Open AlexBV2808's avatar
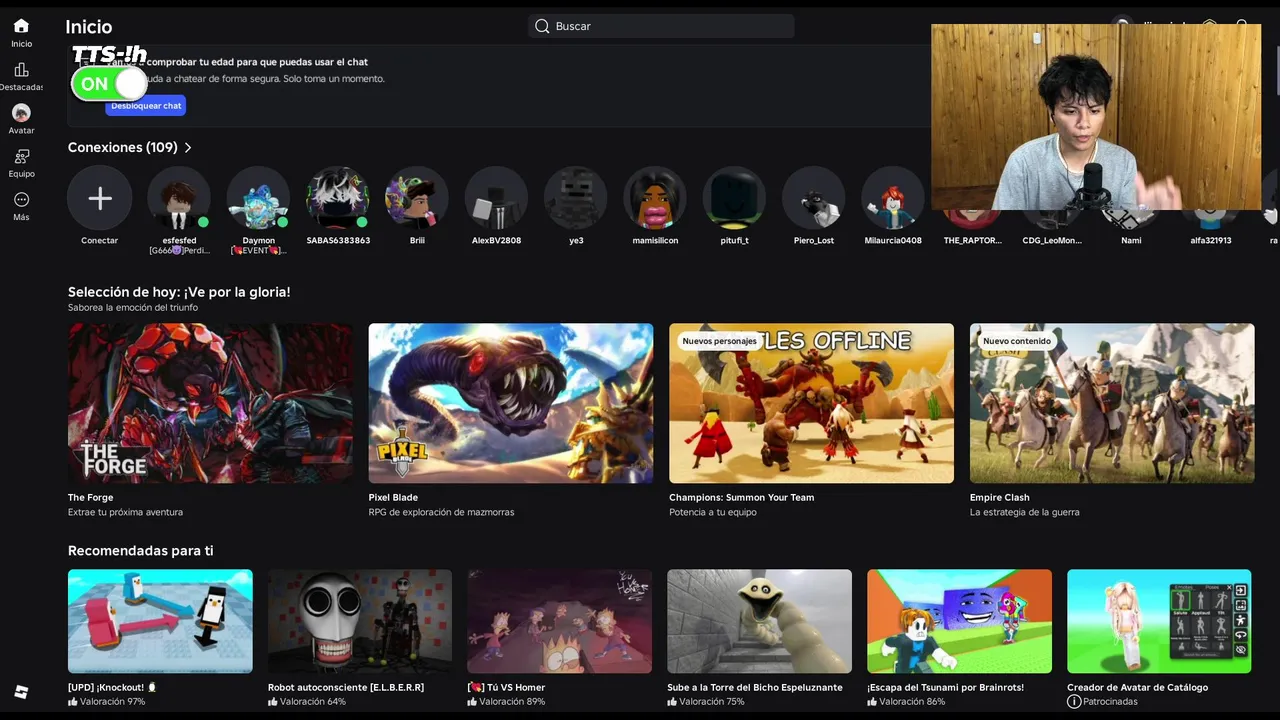The image size is (1280, 720). [x=496, y=198]
